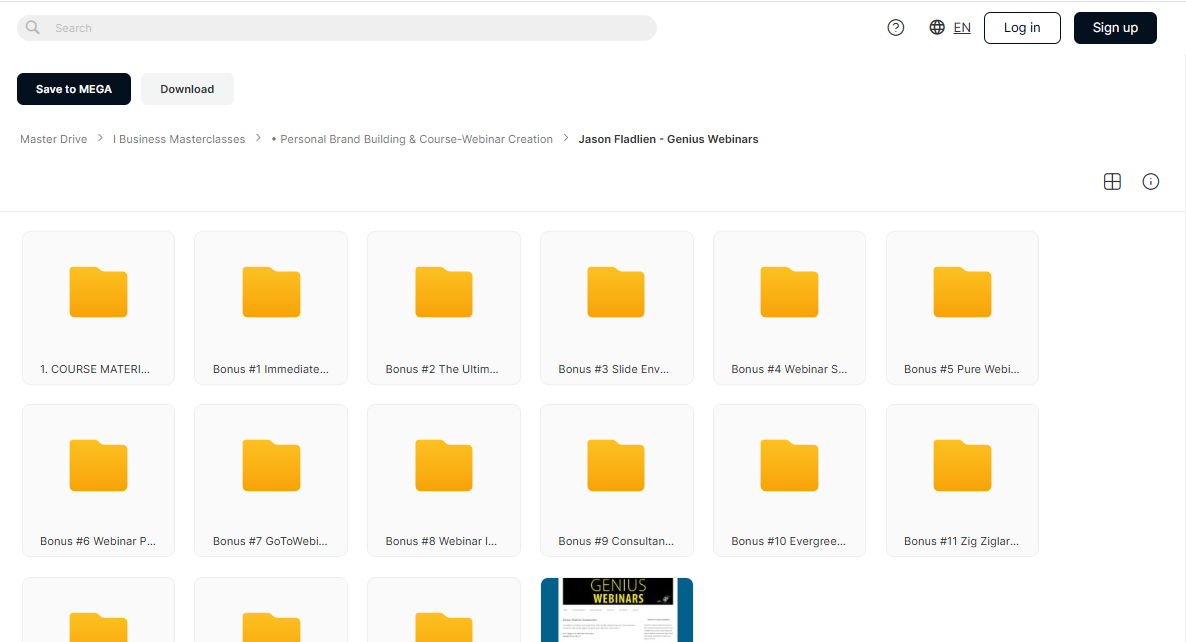The height and width of the screenshot is (642, 1186).
Task: Click the Search input field
Action: 337,28
